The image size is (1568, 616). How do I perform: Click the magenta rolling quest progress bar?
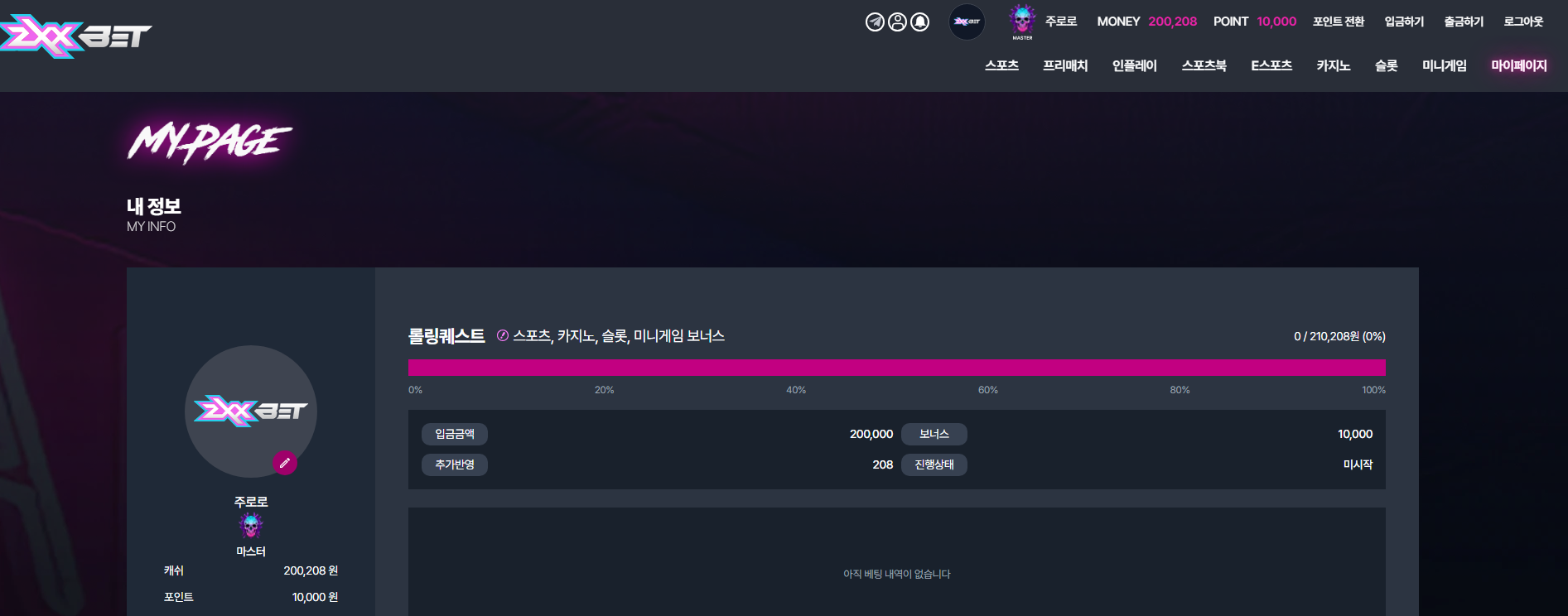897,368
